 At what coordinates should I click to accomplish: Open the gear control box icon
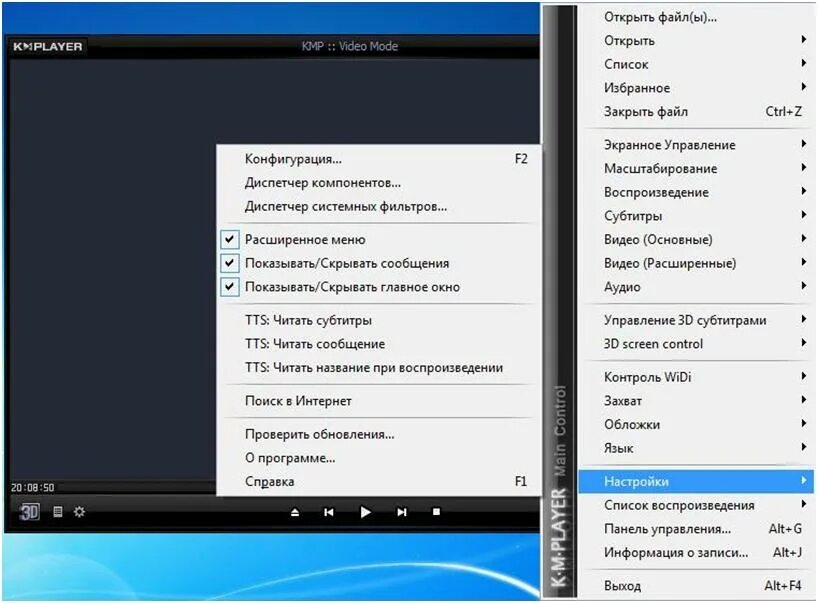pyautogui.click(x=79, y=512)
